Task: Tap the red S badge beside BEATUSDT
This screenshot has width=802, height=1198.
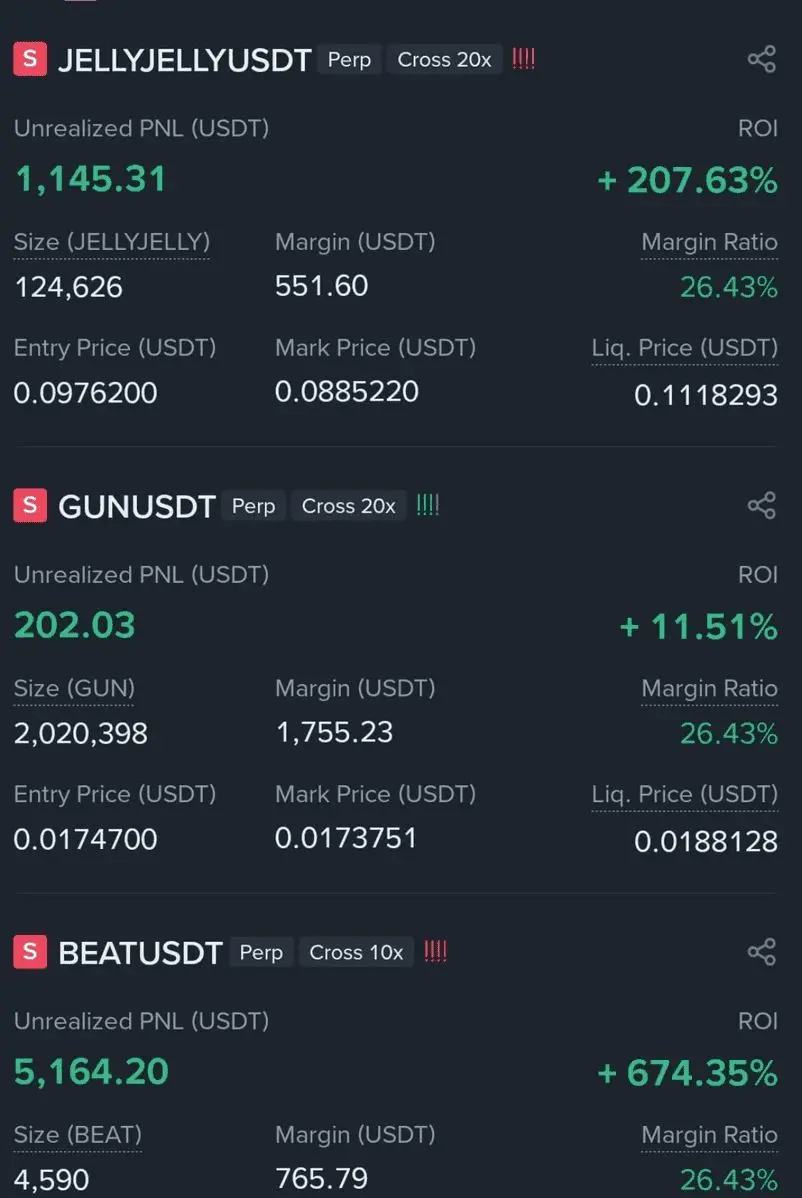Action: 30,952
